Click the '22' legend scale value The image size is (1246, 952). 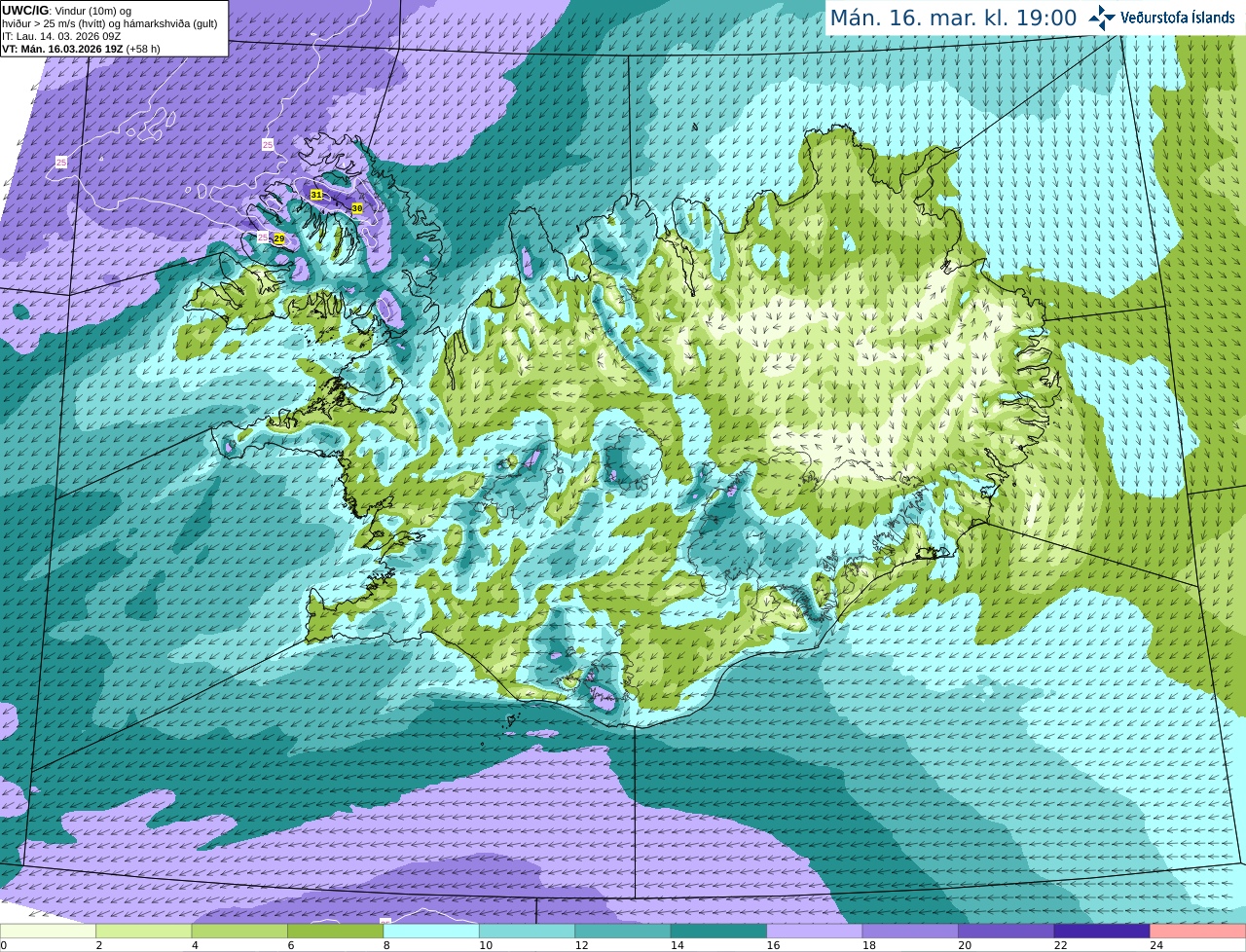click(1060, 945)
